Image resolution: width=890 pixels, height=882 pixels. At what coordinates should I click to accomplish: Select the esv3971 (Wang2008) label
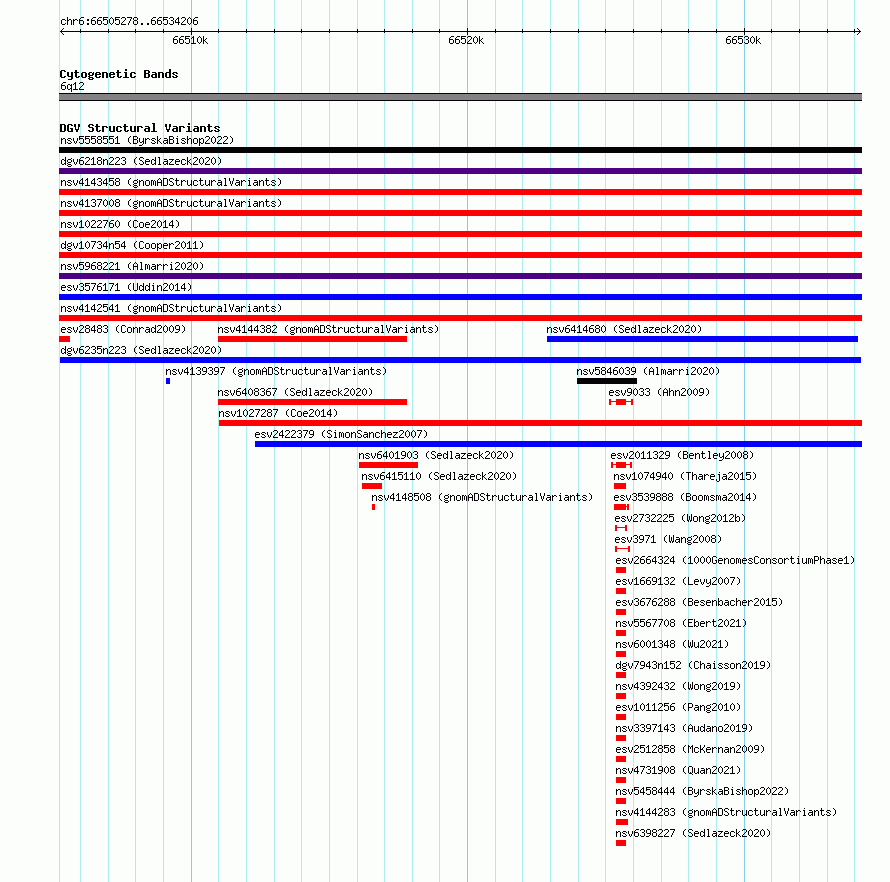click(668, 539)
